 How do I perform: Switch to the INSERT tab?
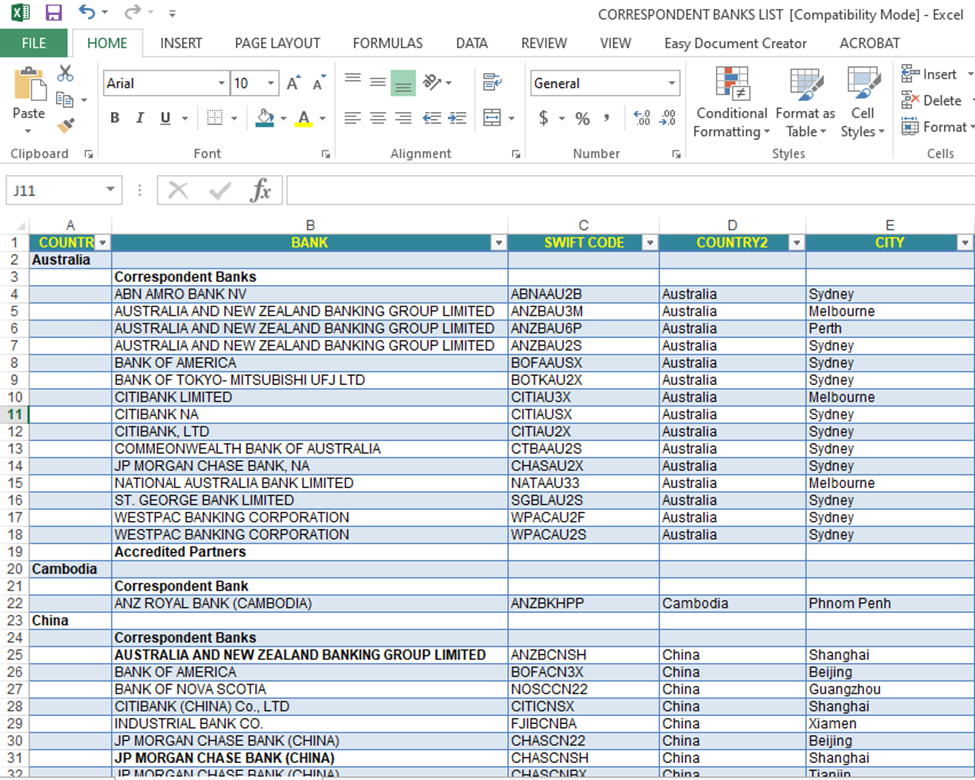pyautogui.click(x=181, y=43)
